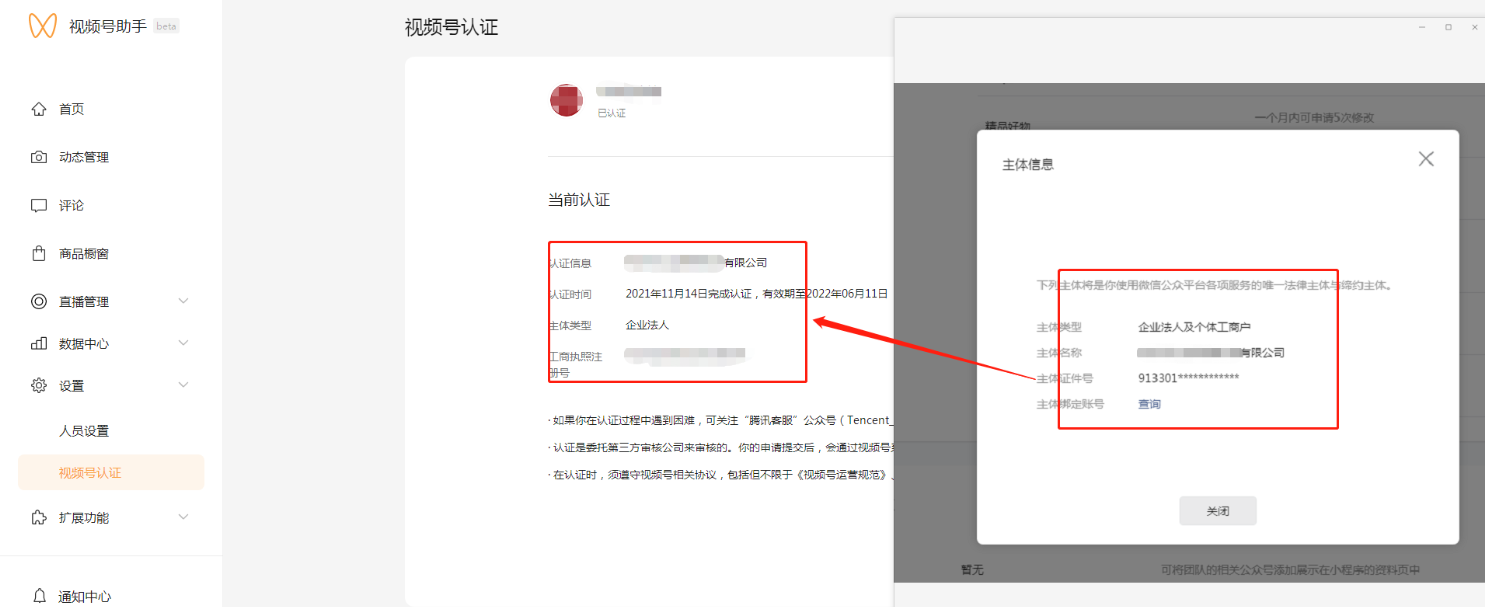The height and width of the screenshot is (607, 1485).
Task: Expand the 数据中心 submenu chevron
Action: pos(183,343)
